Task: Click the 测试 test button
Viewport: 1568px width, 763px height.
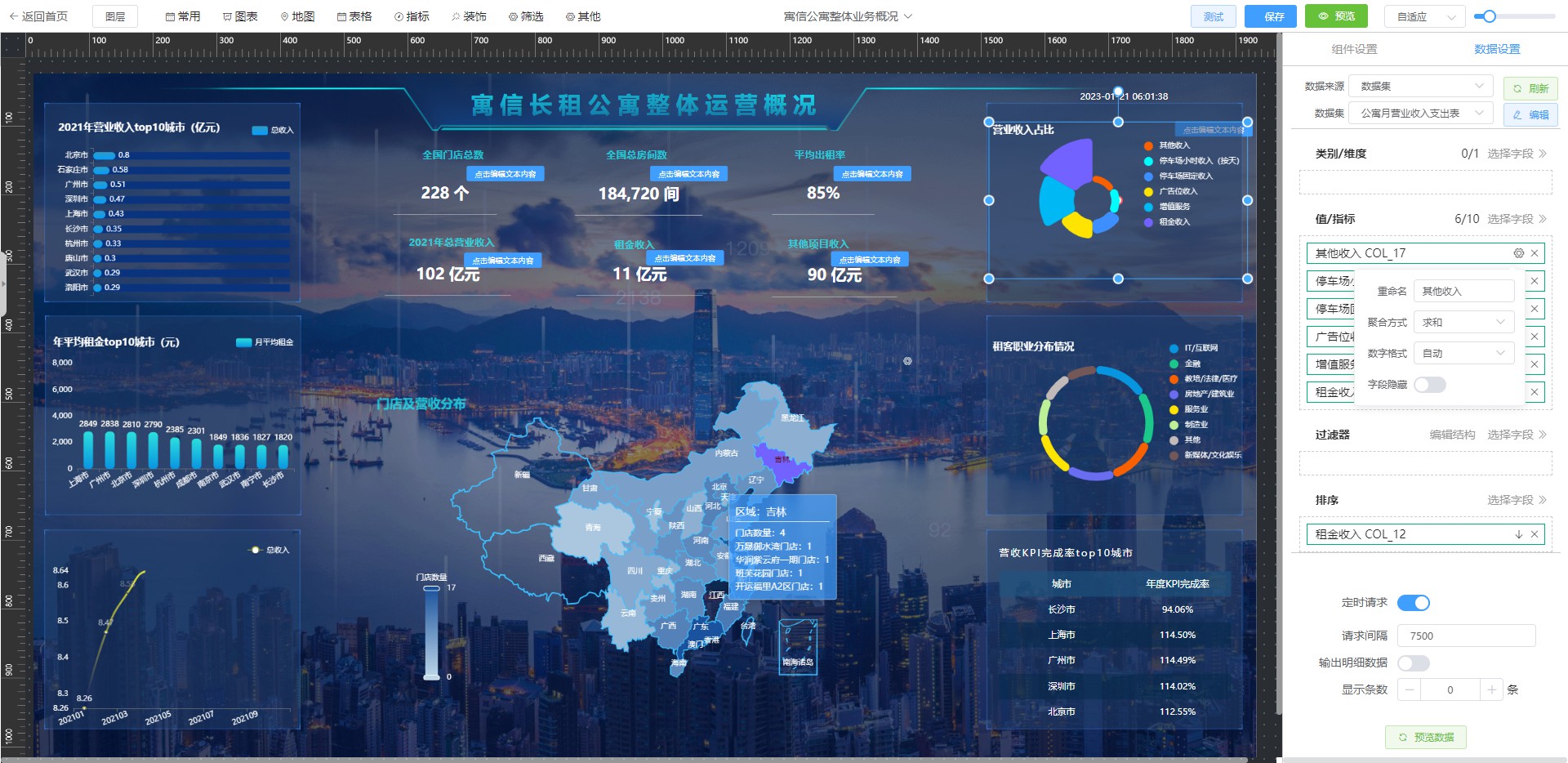Action: click(x=1214, y=16)
